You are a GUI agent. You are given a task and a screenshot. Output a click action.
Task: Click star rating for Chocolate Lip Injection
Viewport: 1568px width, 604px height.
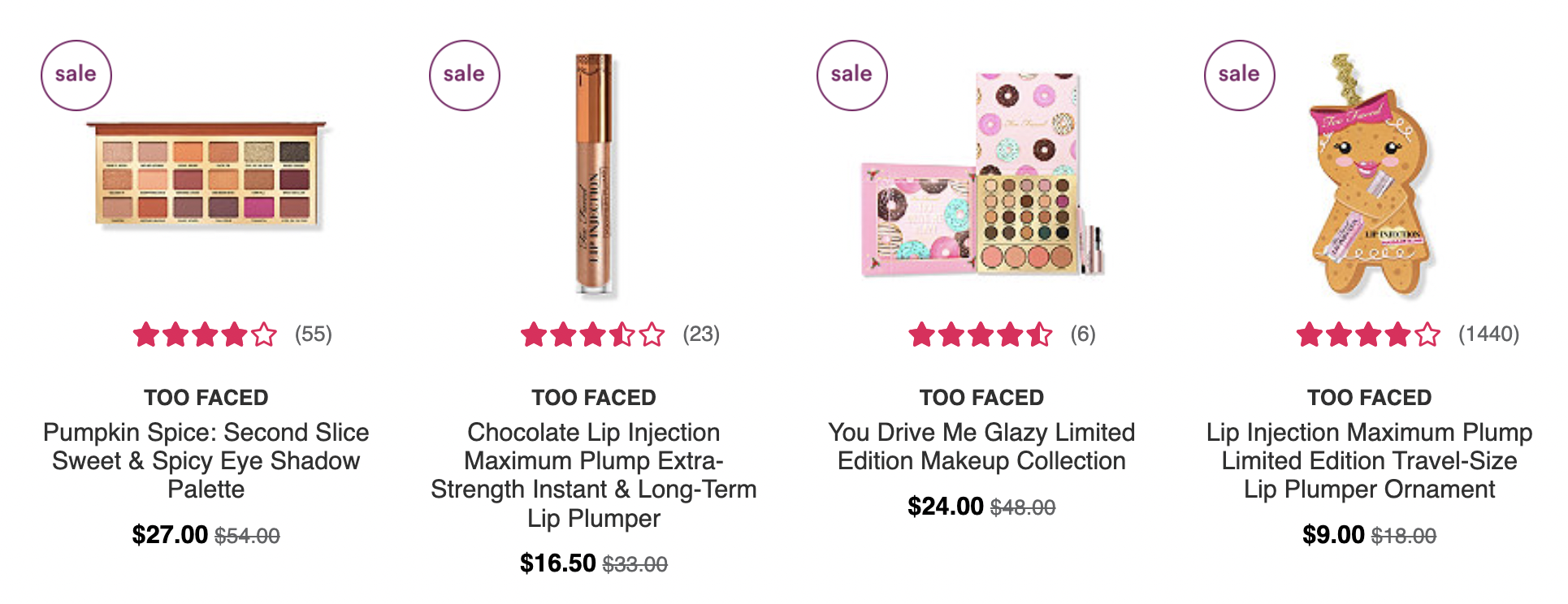click(x=593, y=334)
